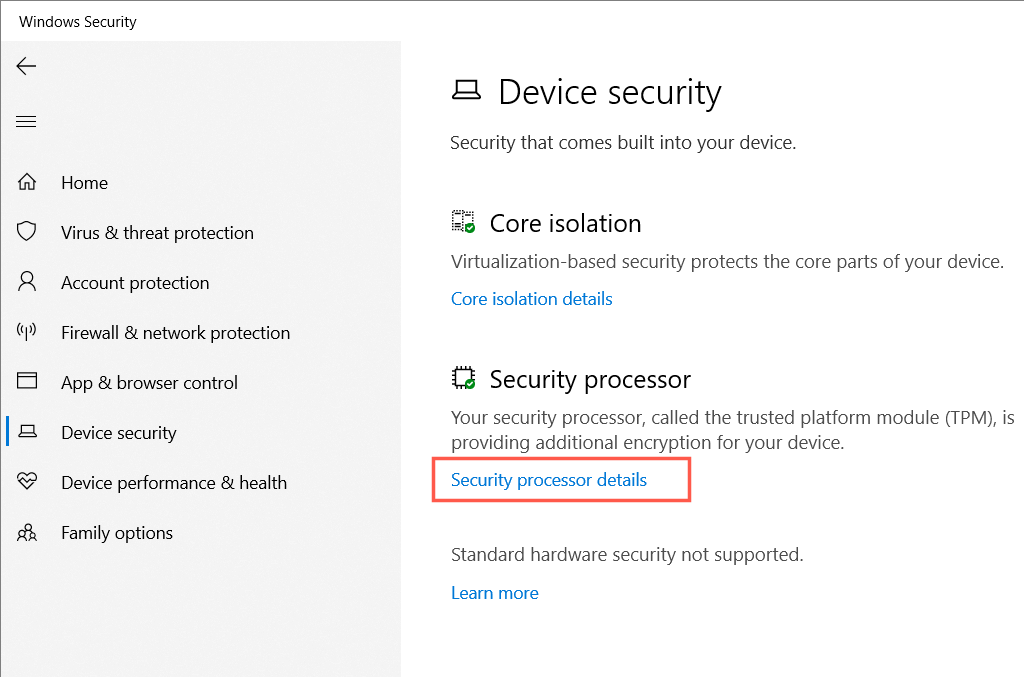Click the Security processor chip icon
Viewport: 1024px width, 677px height.
coord(463,379)
